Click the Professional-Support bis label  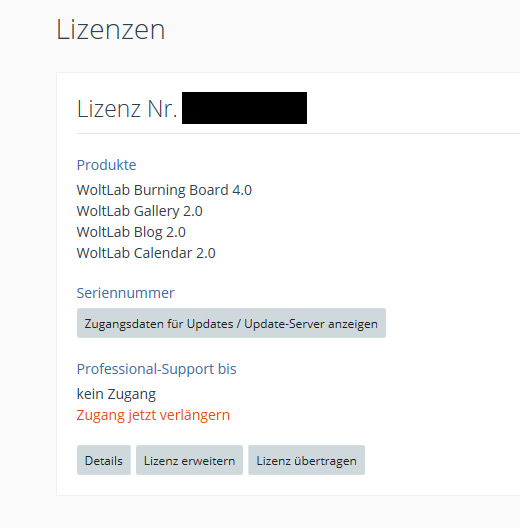click(157, 369)
